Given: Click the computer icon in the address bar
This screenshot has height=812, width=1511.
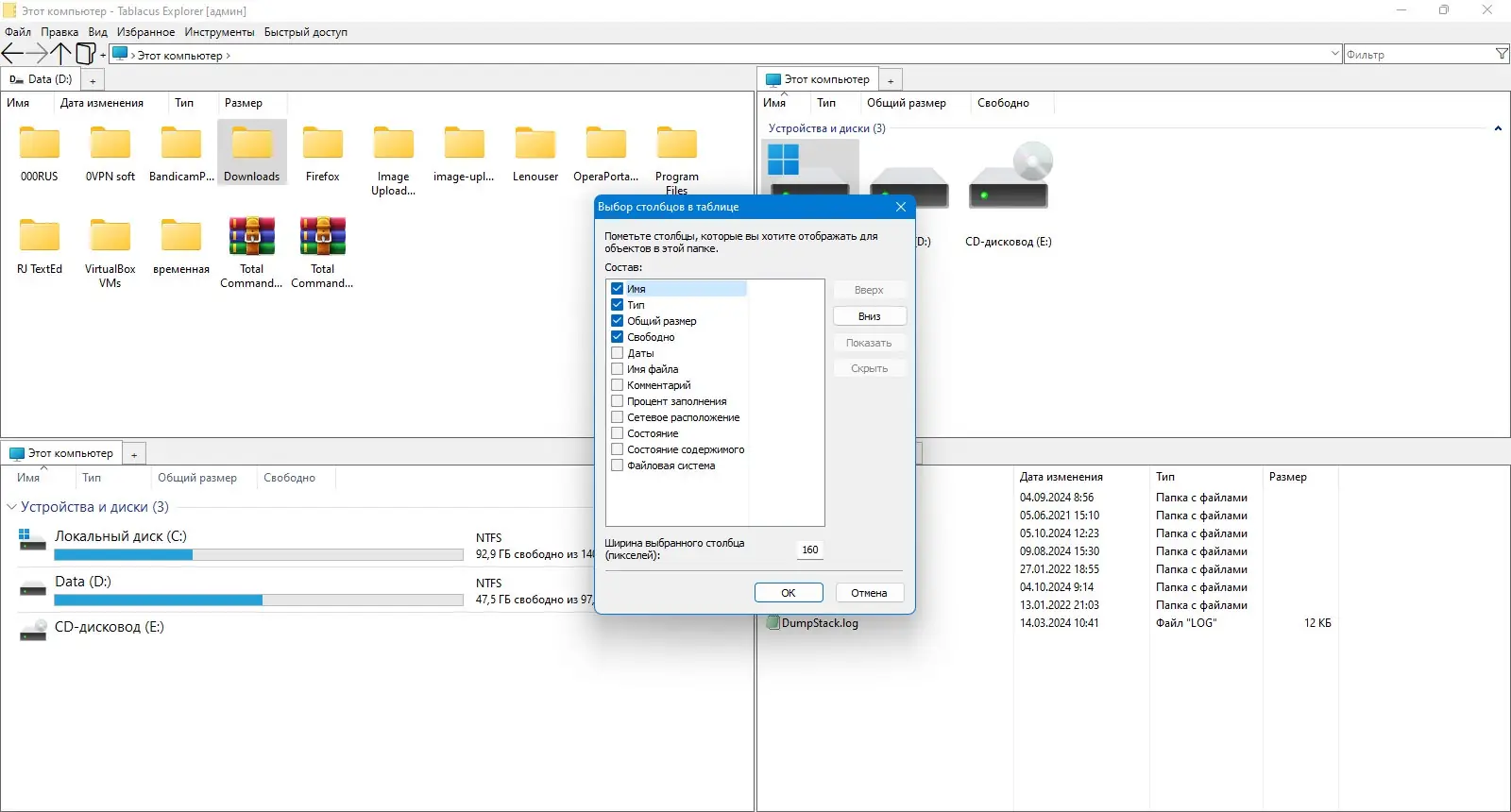Looking at the screenshot, I should 120,54.
